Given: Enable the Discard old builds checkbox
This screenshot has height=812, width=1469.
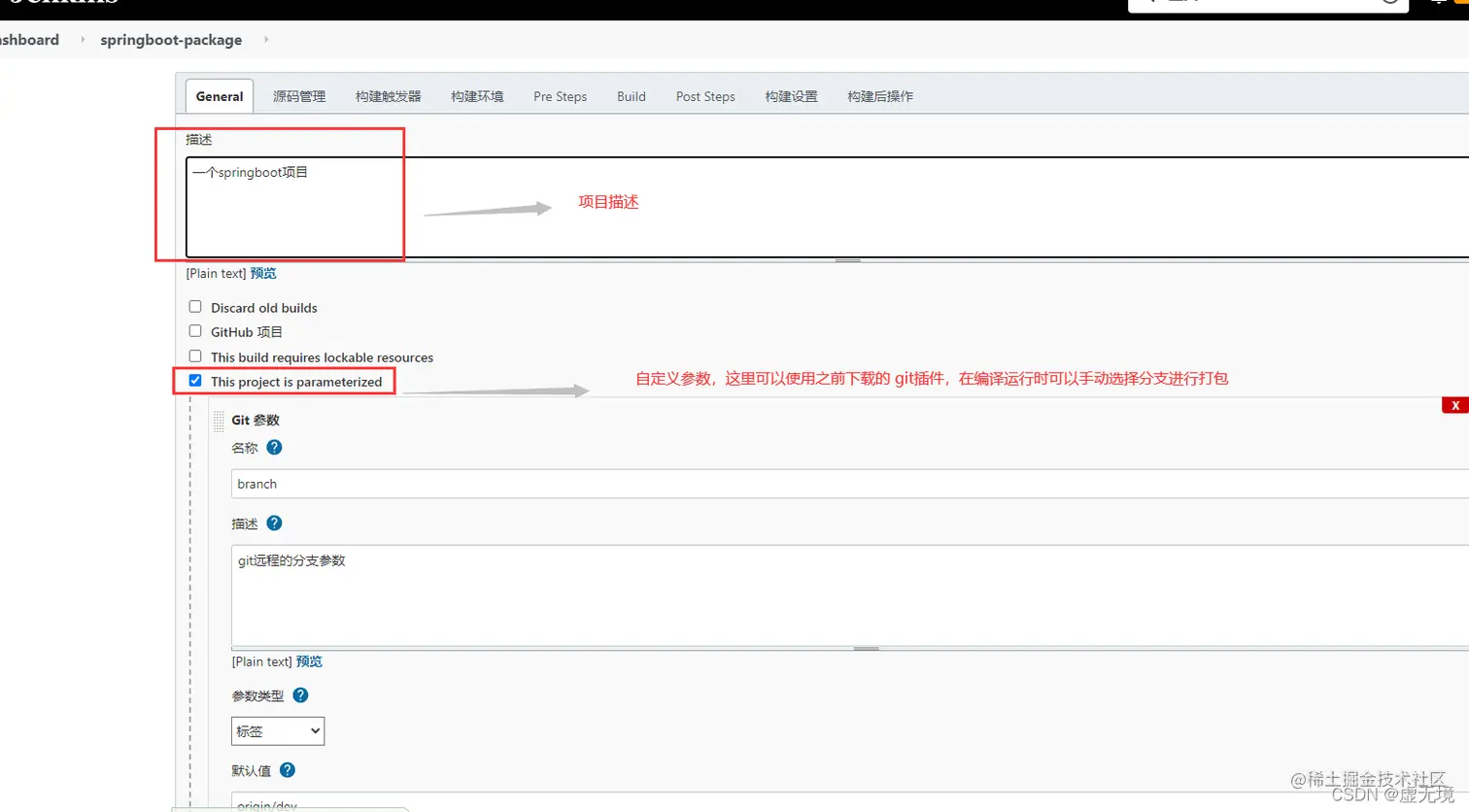Looking at the screenshot, I should [195, 306].
